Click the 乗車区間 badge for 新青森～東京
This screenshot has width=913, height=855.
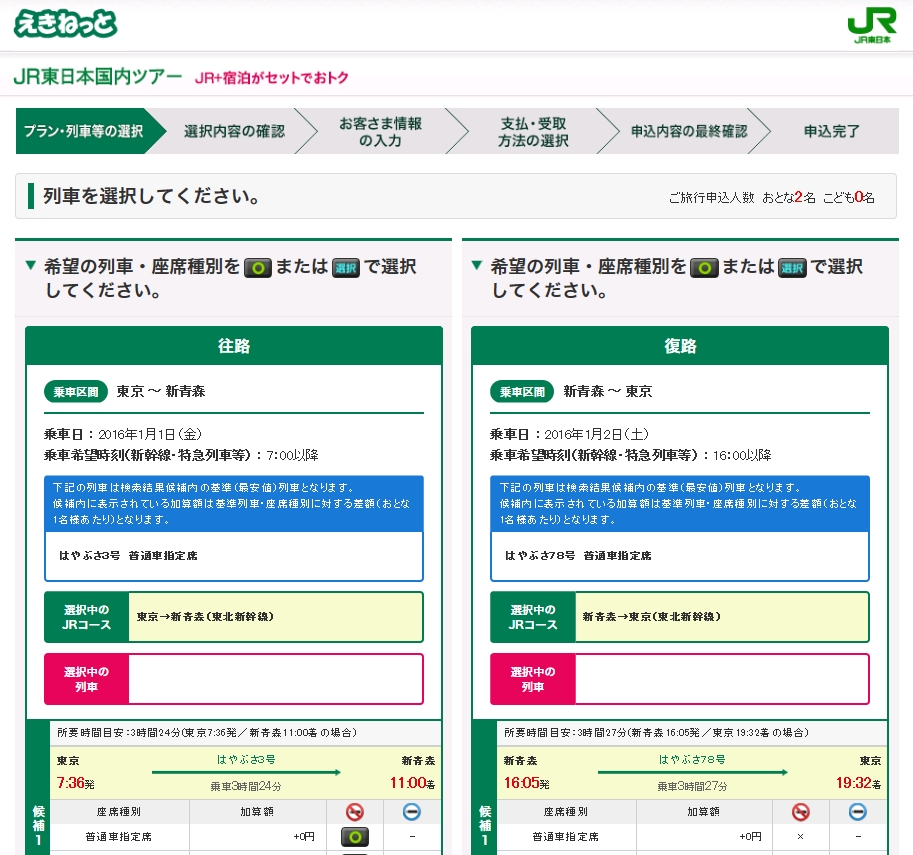tap(522, 392)
